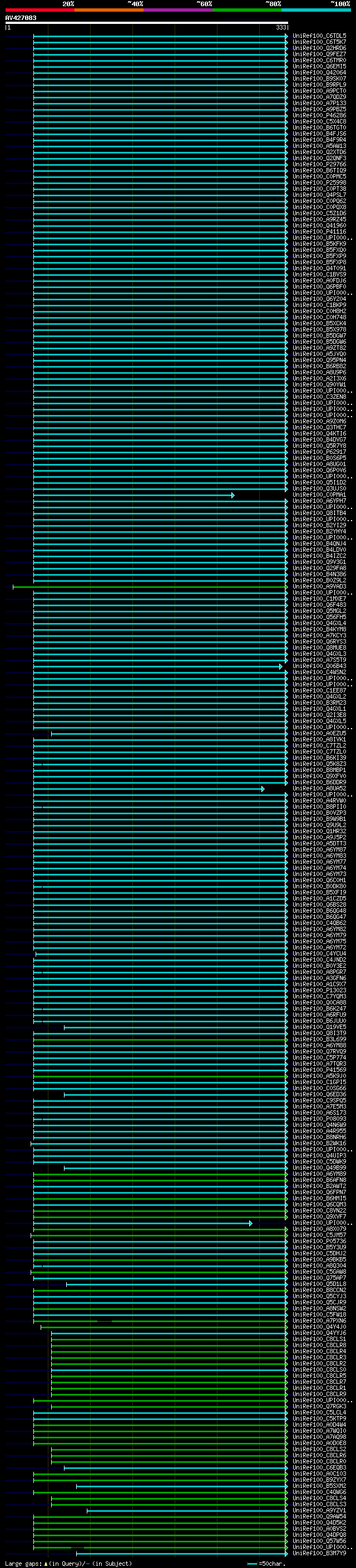This screenshot has width=356, height=1568.
Task: Select hit UniRef100_C6EQB3
Action: 319,1468
